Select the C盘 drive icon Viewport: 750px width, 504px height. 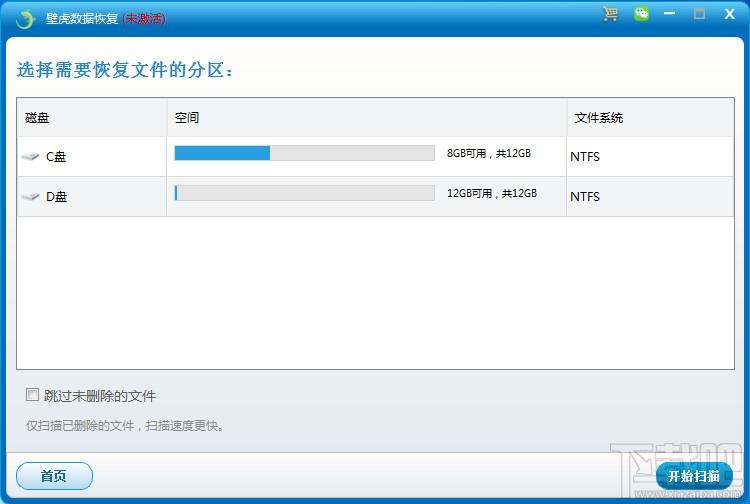pyautogui.click(x=31, y=156)
